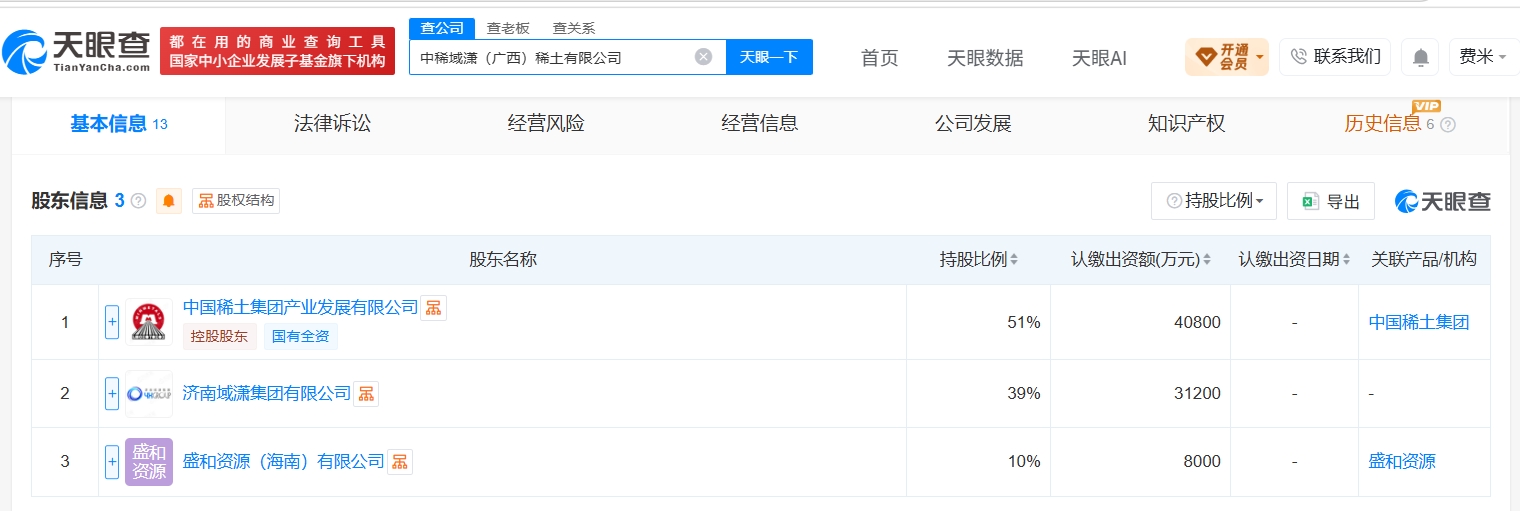1520x511 pixels.
Task: Expand row 1 shareholder with plus button
Action: [x=112, y=322]
